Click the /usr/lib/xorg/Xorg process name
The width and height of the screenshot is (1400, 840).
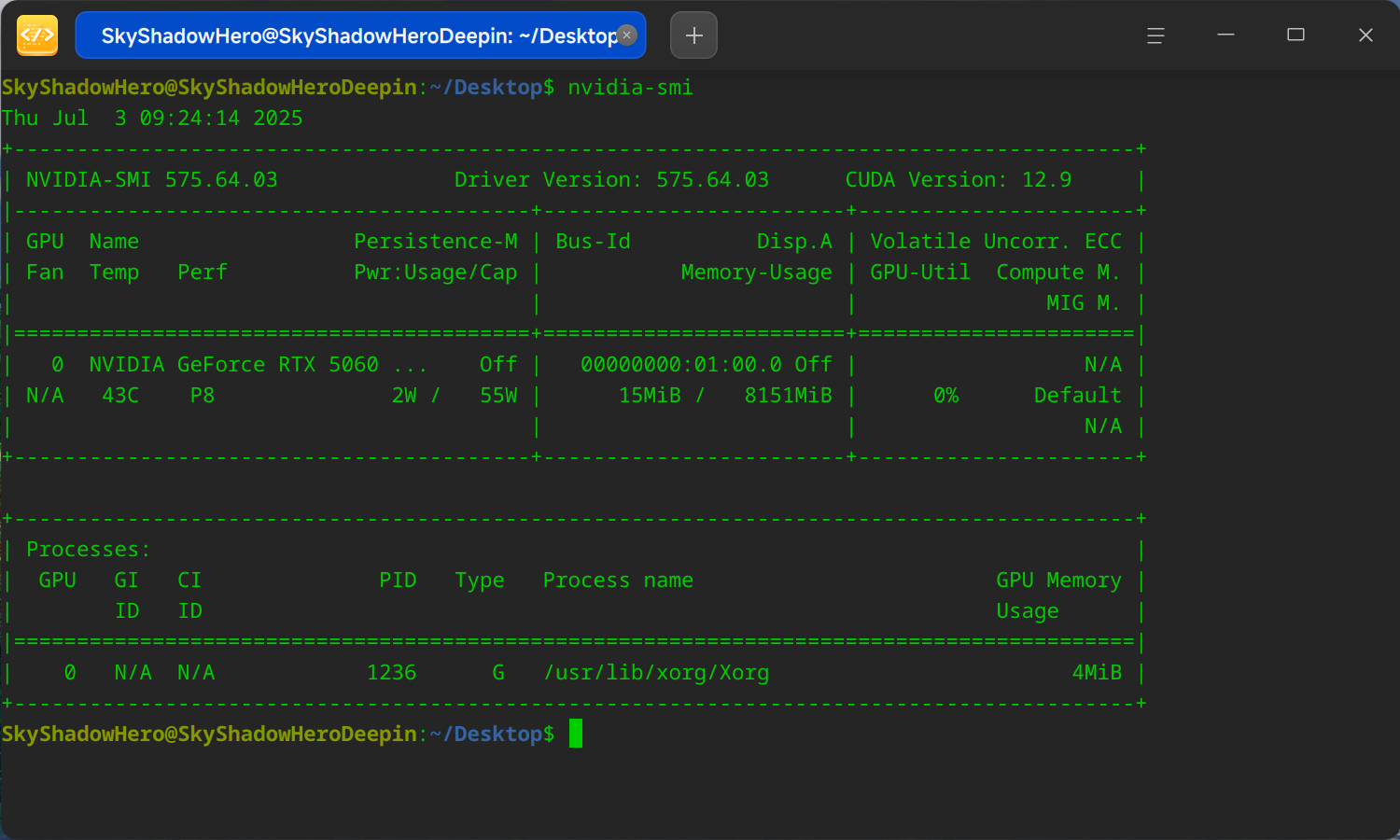pyautogui.click(x=656, y=673)
